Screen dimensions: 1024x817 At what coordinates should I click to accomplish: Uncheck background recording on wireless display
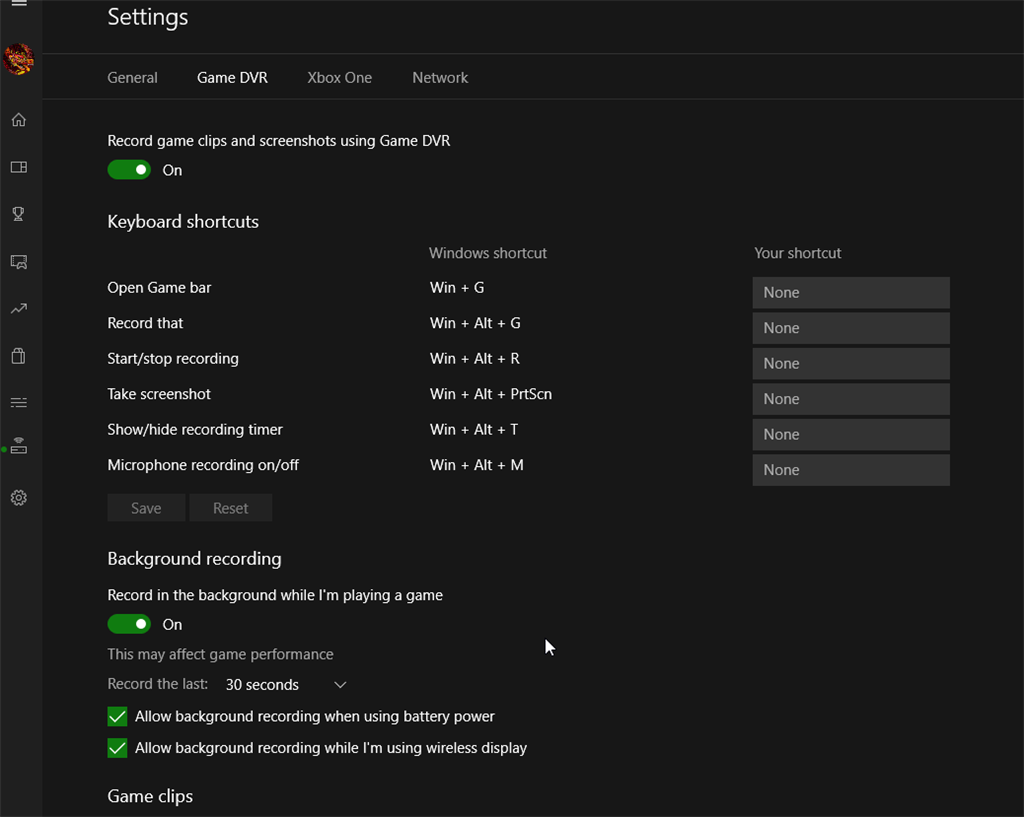tap(118, 748)
